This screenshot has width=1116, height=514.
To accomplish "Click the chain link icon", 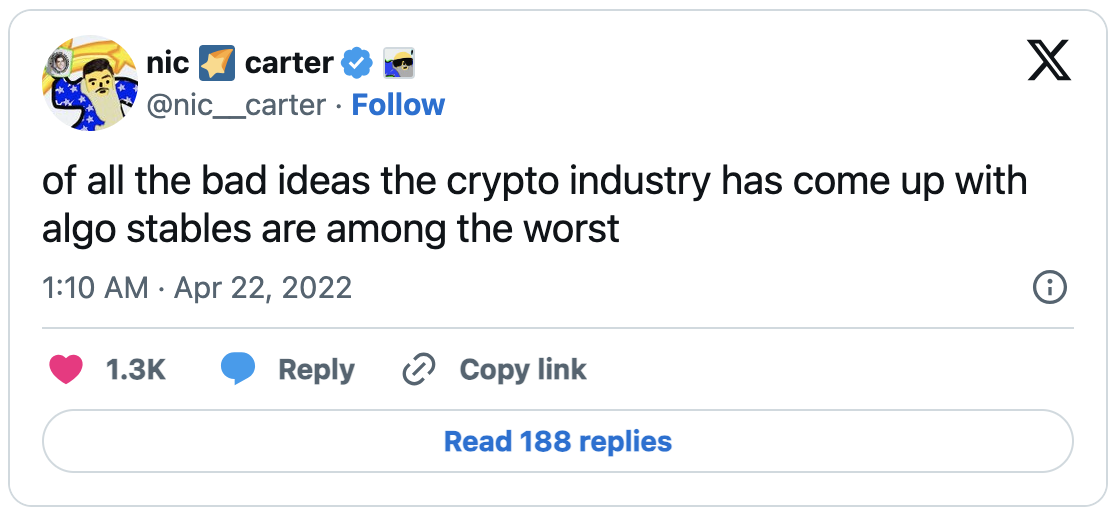I will [x=419, y=369].
